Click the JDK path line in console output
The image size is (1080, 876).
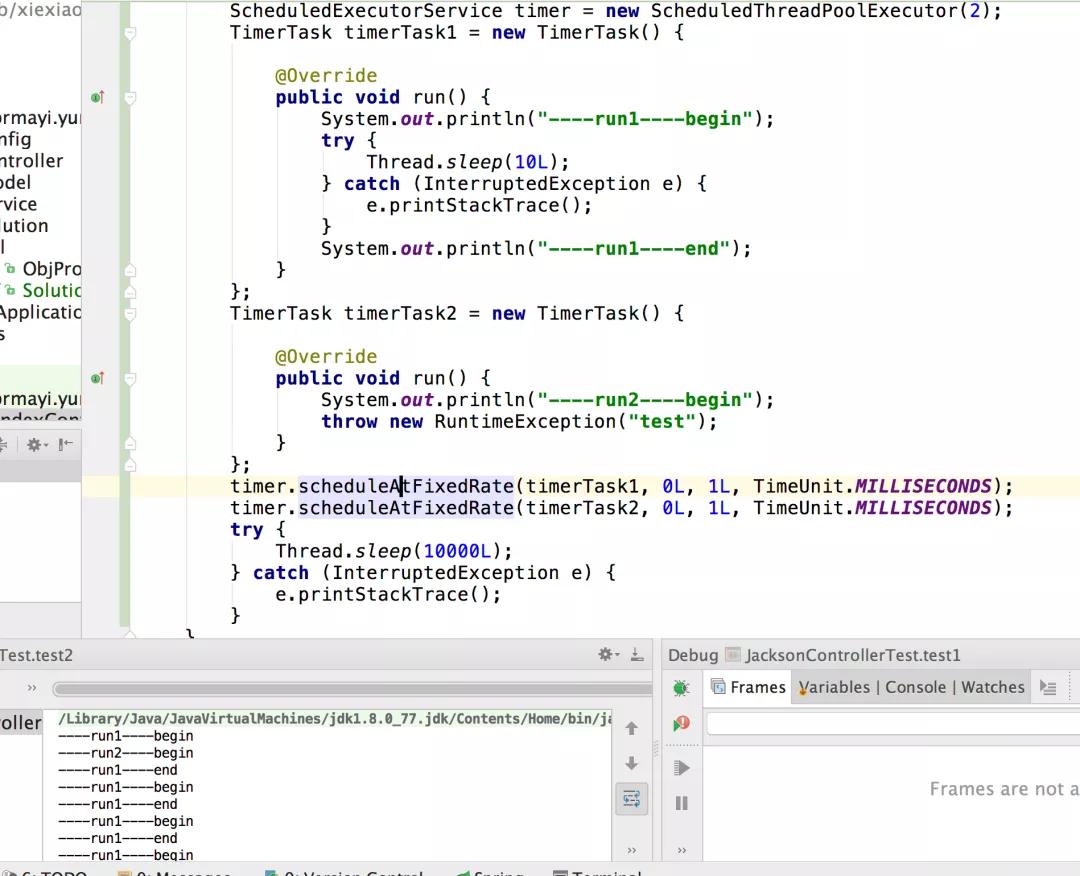click(335, 719)
